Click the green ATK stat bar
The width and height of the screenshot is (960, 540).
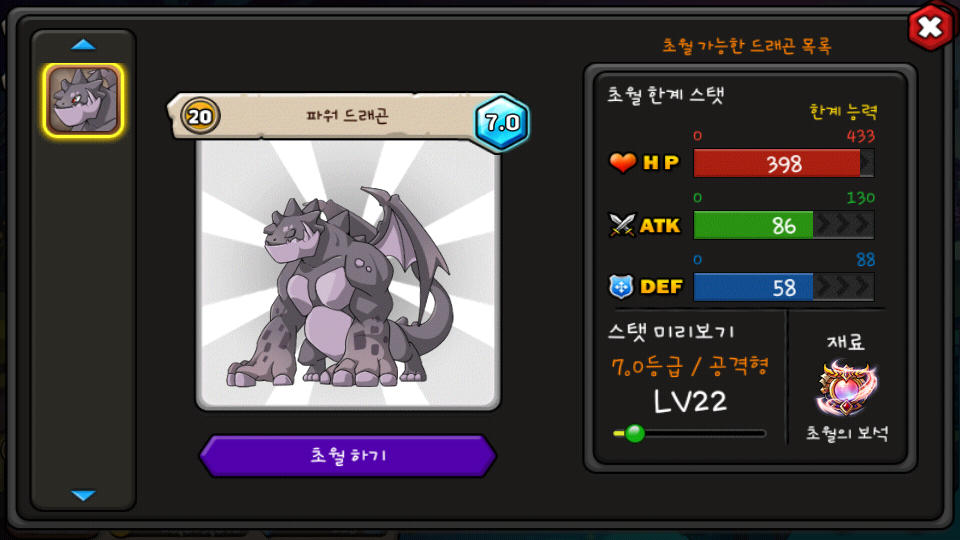784,225
